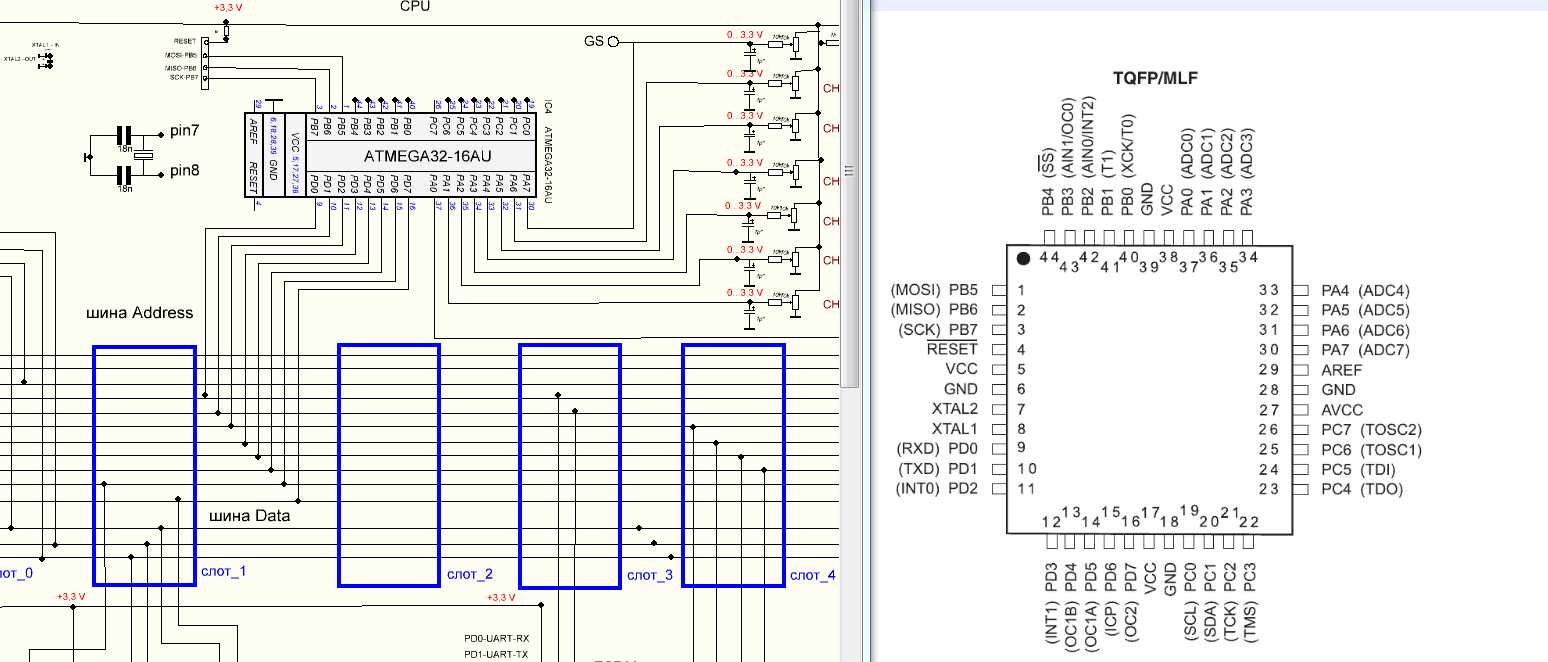Click the TQFP/MLF pinout title
1548x662 pixels.
click(x=1155, y=78)
